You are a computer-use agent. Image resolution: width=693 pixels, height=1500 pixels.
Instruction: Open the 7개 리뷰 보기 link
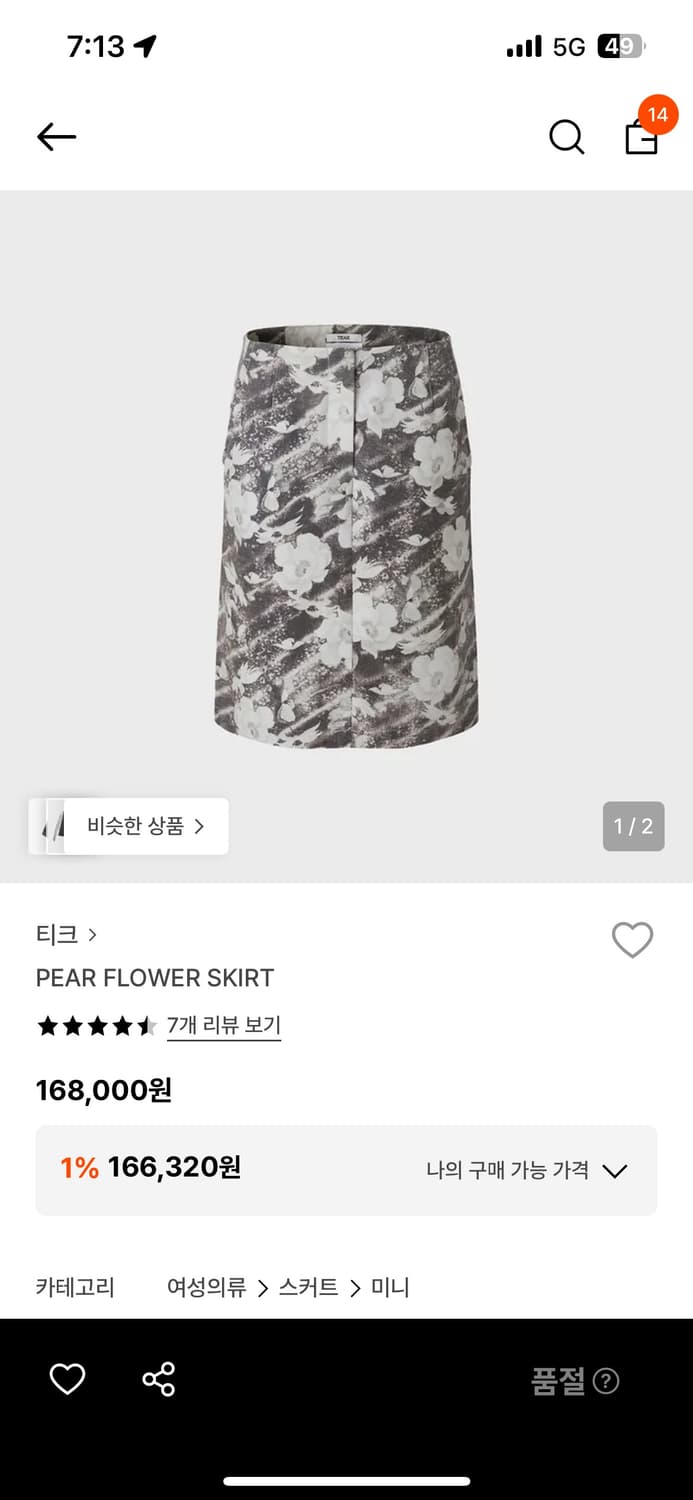223,1026
